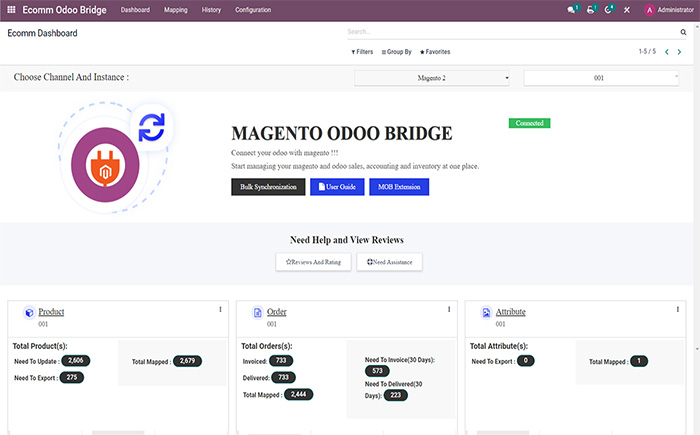The height and width of the screenshot is (435, 700).
Task: Open the Mapping menu
Action: tap(175, 10)
